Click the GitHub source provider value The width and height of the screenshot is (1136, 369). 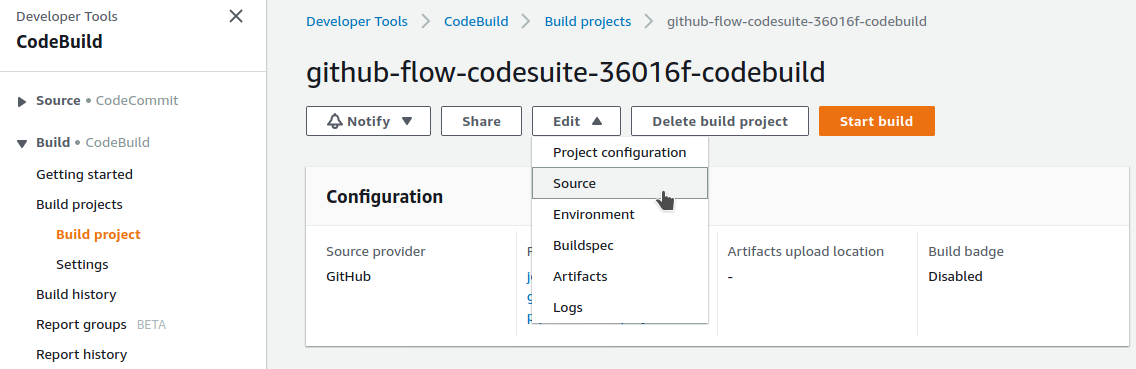(x=348, y=276)
